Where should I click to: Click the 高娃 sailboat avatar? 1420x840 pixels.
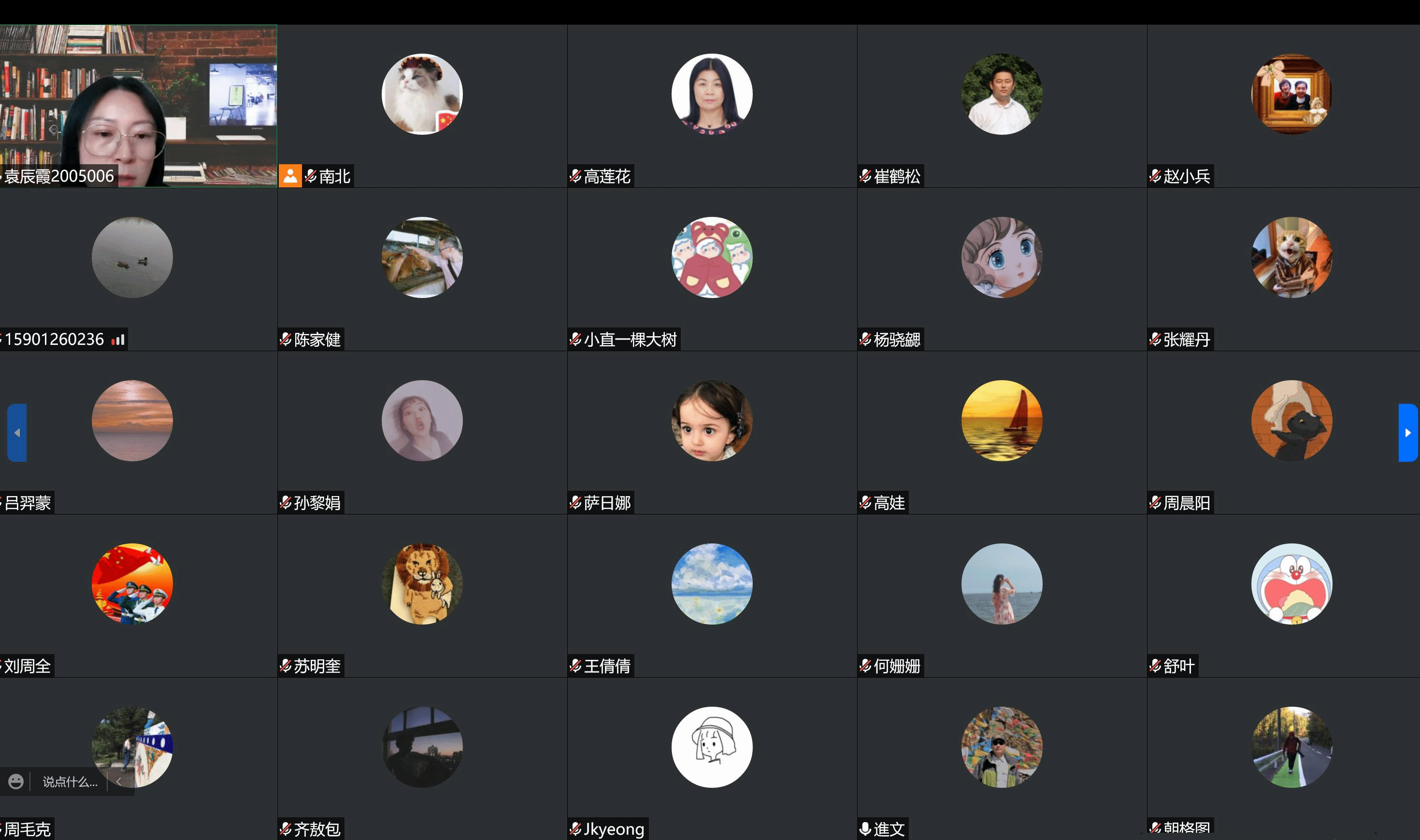pos(1002,421)
